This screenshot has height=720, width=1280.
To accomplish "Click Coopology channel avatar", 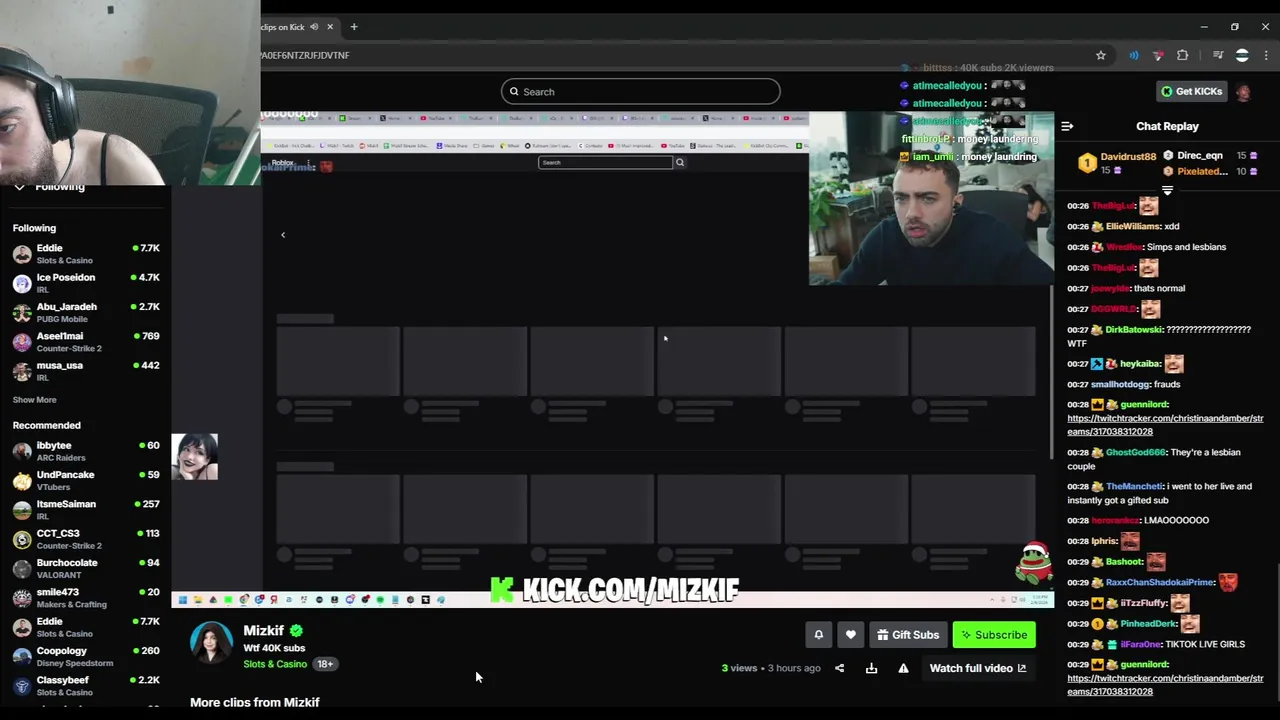I will pyautogui.click(x=22, y=657).
